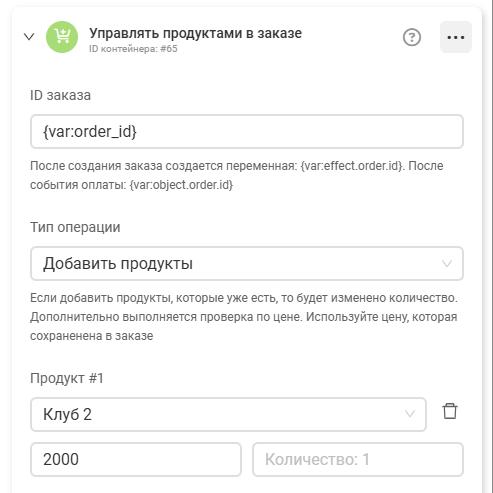Screen dimensions: 493x493
Task: Click the ID контейнера: #65 label
Action: pos(133,49)
